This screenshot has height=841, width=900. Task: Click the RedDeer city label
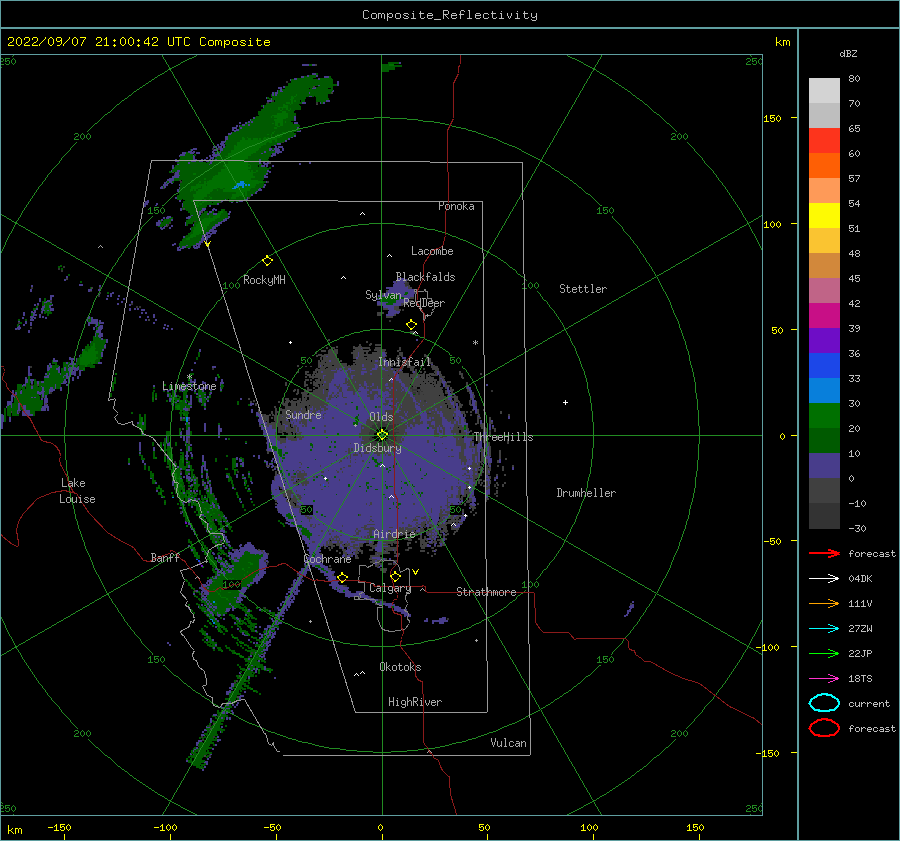(424, 303)
